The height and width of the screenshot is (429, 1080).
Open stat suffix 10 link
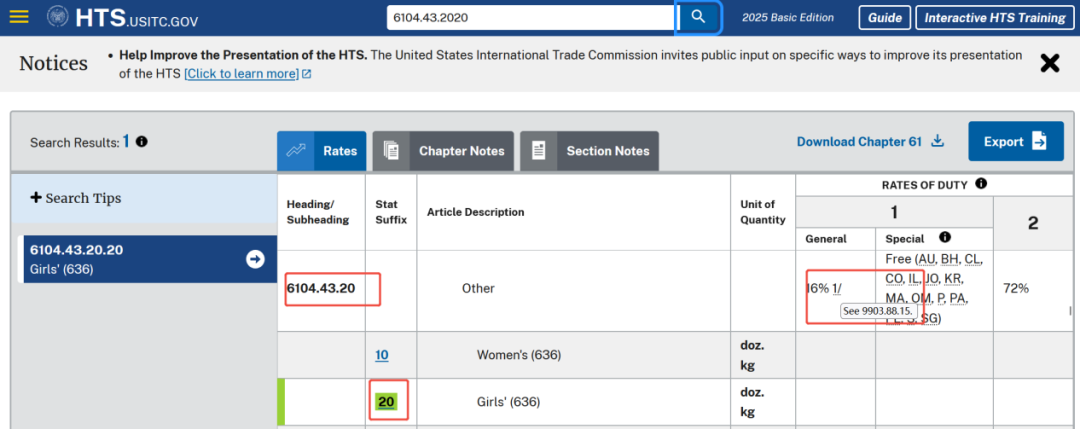point(382,355)
